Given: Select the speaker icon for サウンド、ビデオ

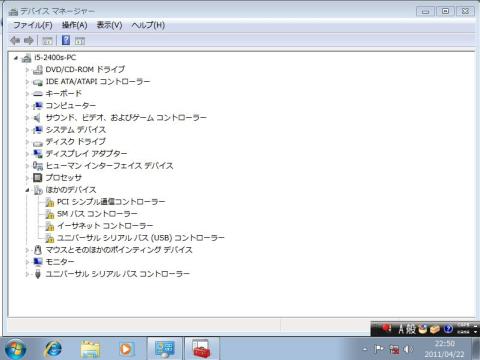Looking at the screenshot, I should 37,118.
